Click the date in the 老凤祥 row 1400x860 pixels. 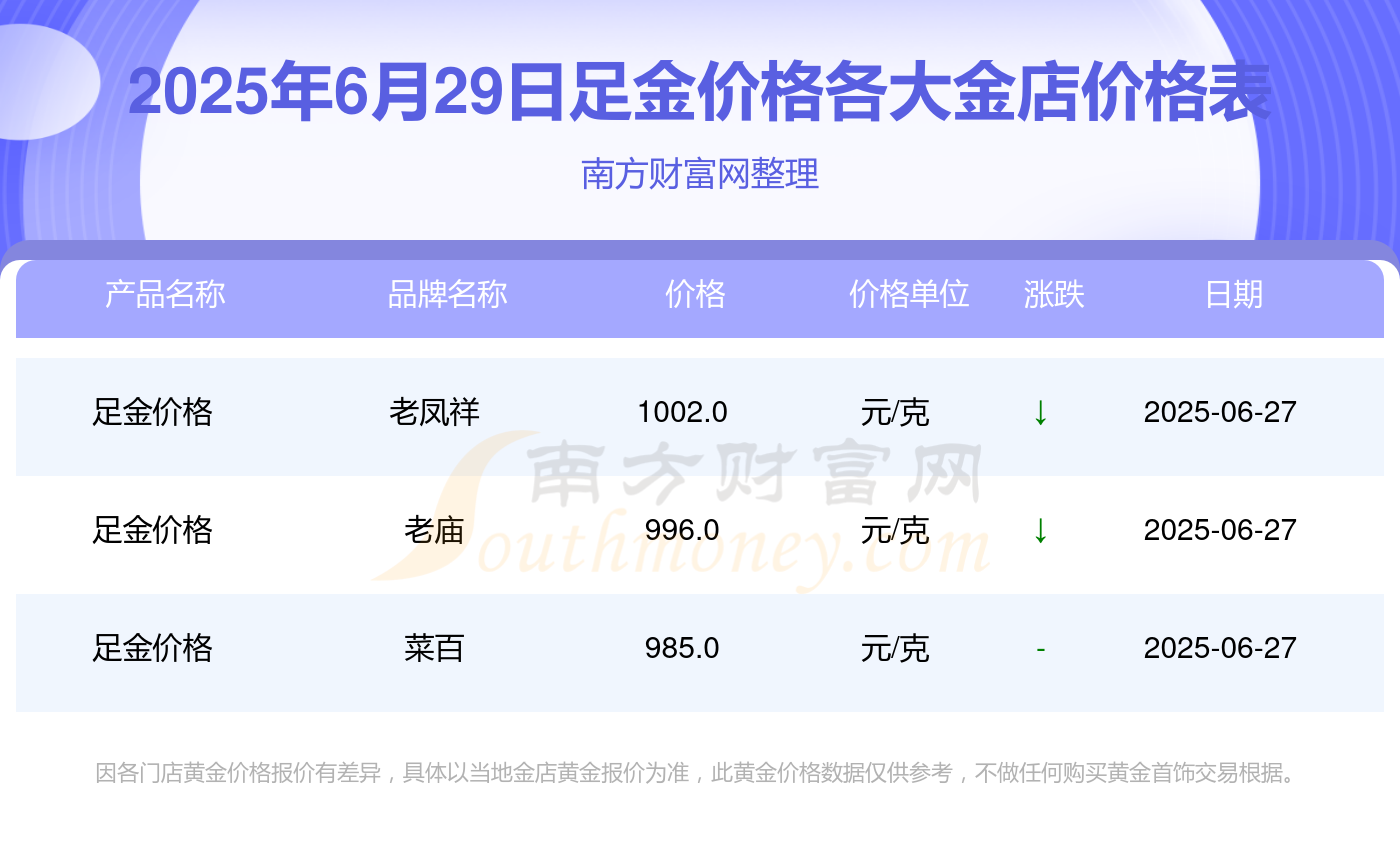tap(1220, 412)
